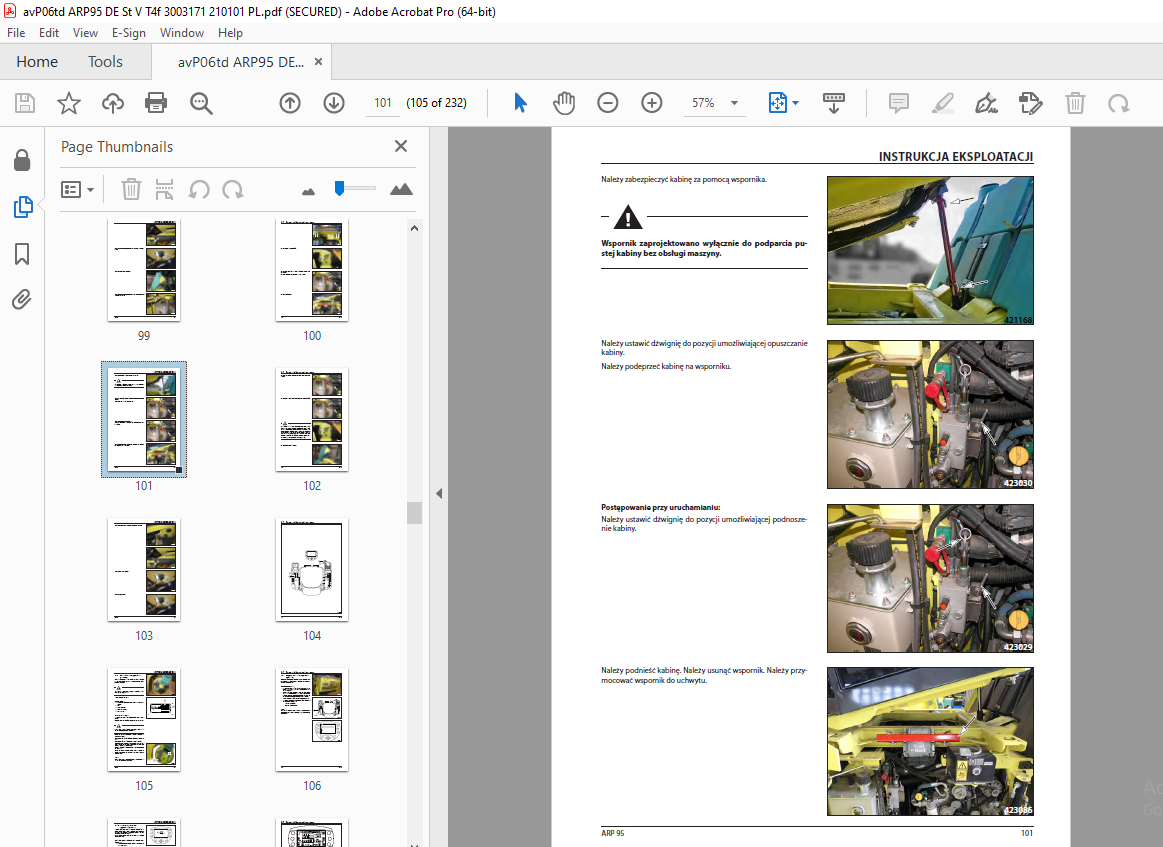Select page 105 thumbnail
This screenshot has height=847, width=1163.
144,719
